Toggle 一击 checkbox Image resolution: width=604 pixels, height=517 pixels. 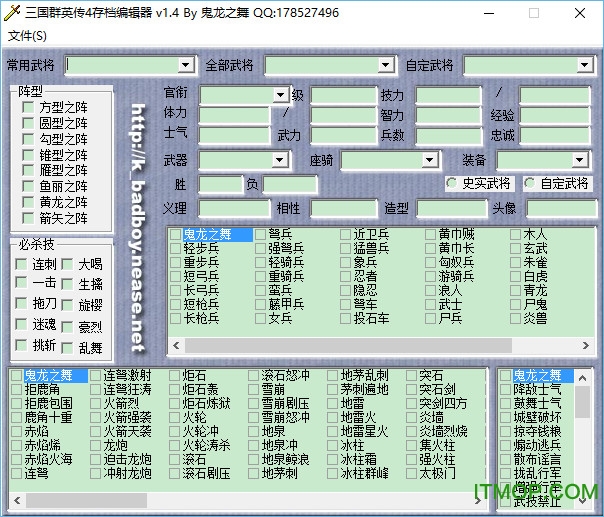point(21,282)
